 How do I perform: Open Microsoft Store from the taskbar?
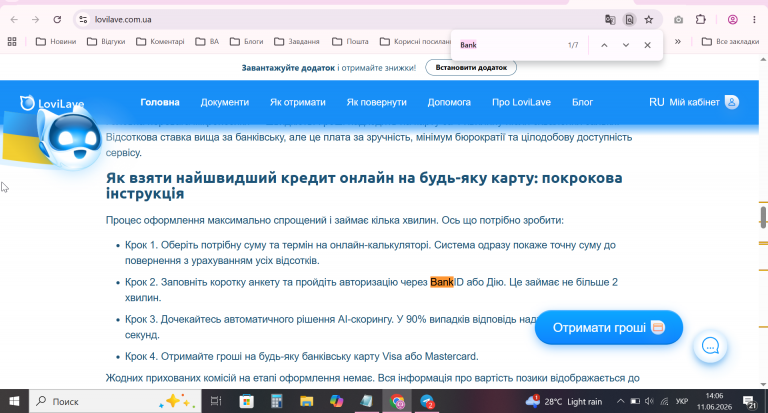pos(246,401)
